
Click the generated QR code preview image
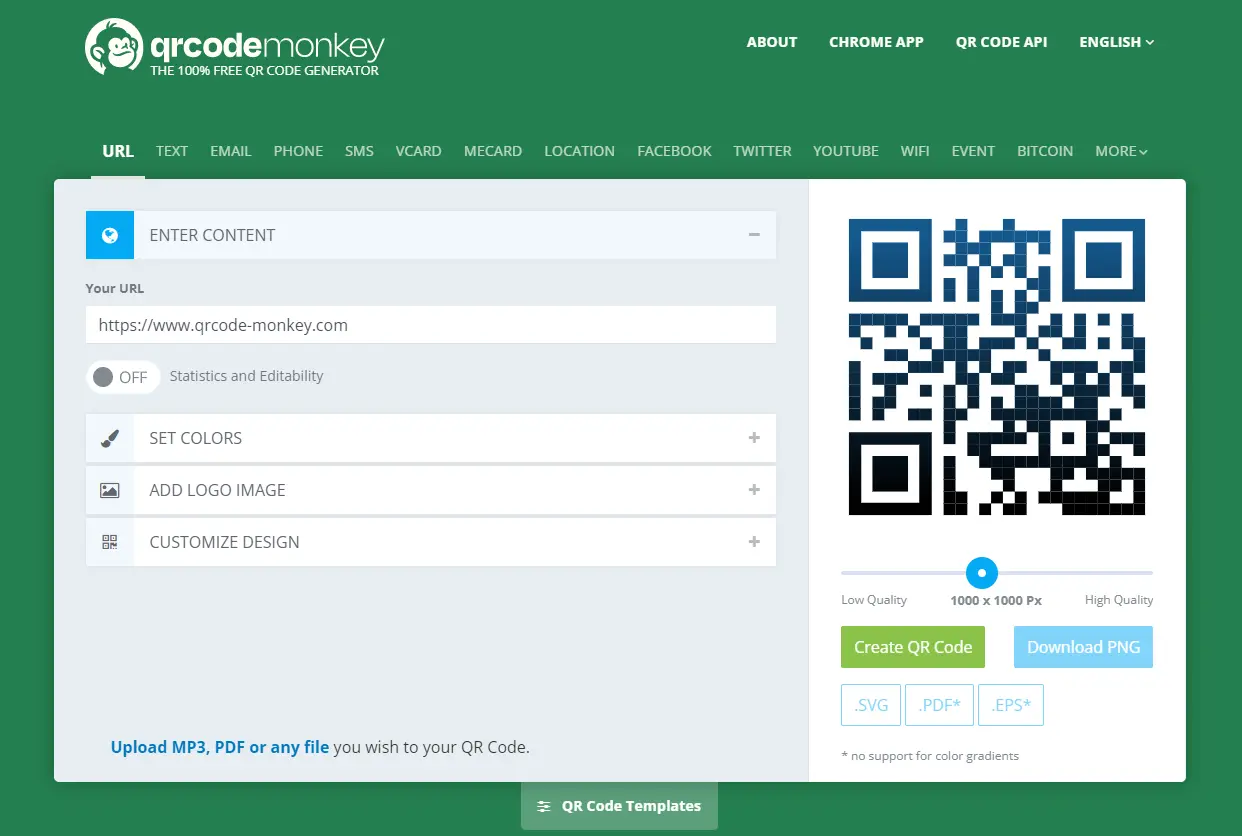(x=996, y=366)
